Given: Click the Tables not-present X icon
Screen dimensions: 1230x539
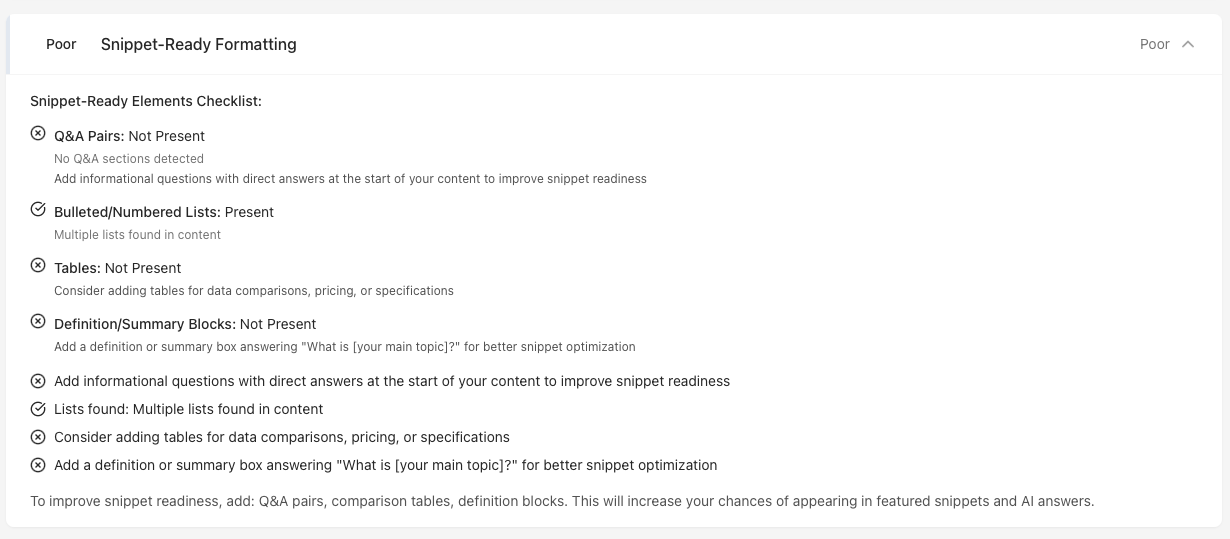Looking at the screenshot, I should (38, 266).
